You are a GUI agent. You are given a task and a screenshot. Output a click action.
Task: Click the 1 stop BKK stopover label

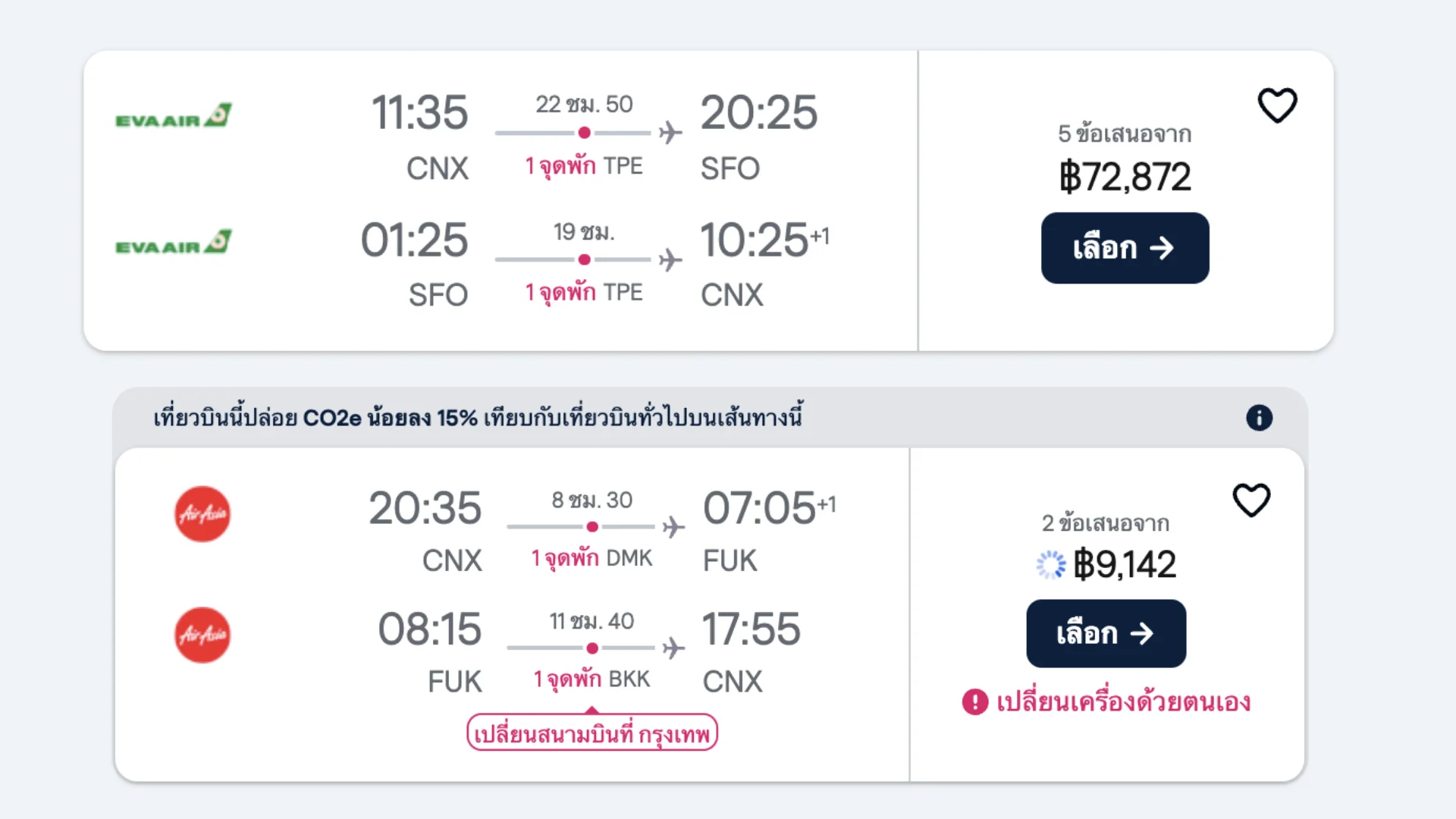[x=591, y=679]
